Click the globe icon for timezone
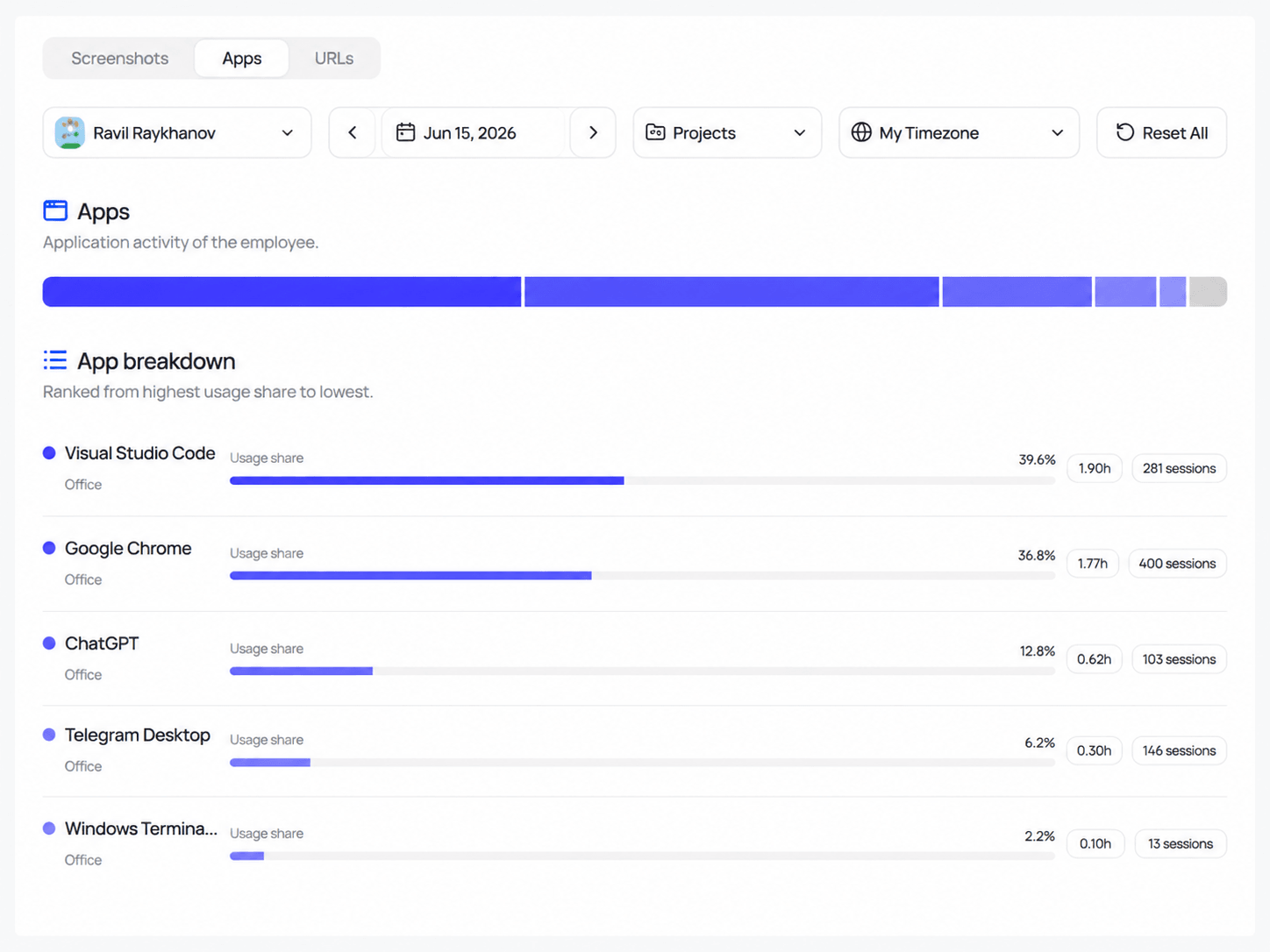1270x952 pixels. click(x=861, y=132)
